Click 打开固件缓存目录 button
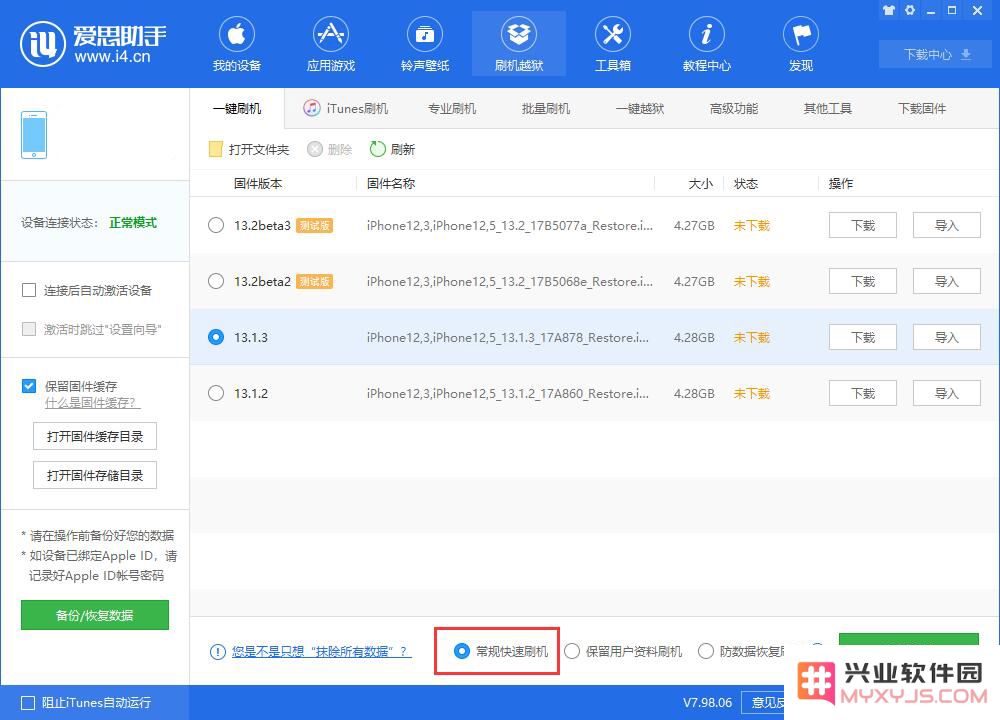Screen dimensions: 1000x720 pyautogui.click(x=95, y=436)
